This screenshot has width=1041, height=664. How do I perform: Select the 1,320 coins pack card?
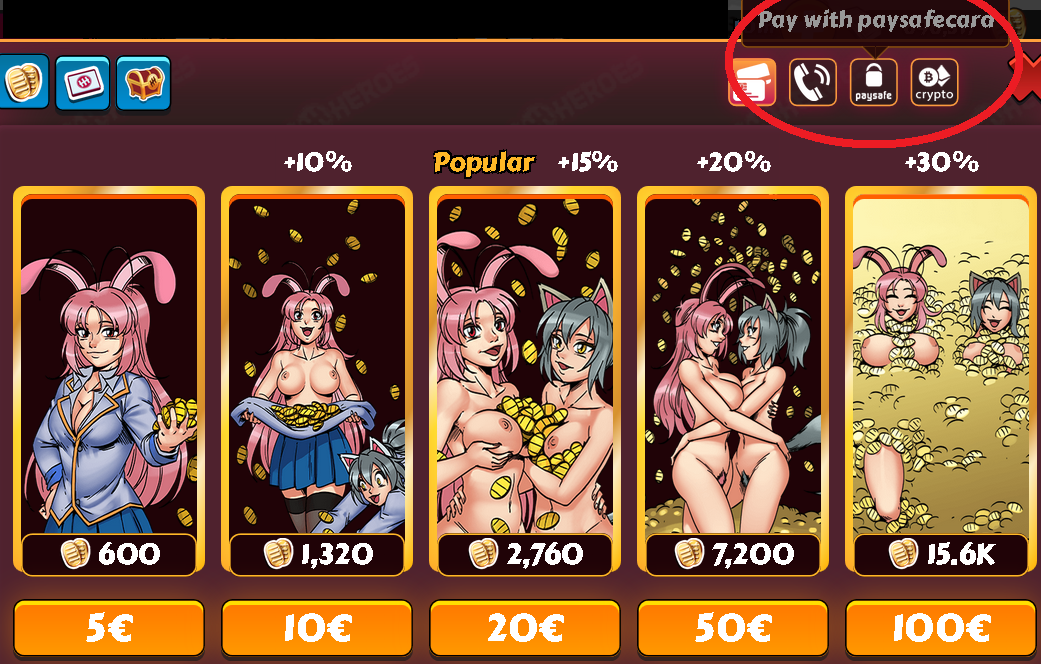point(317,381)
